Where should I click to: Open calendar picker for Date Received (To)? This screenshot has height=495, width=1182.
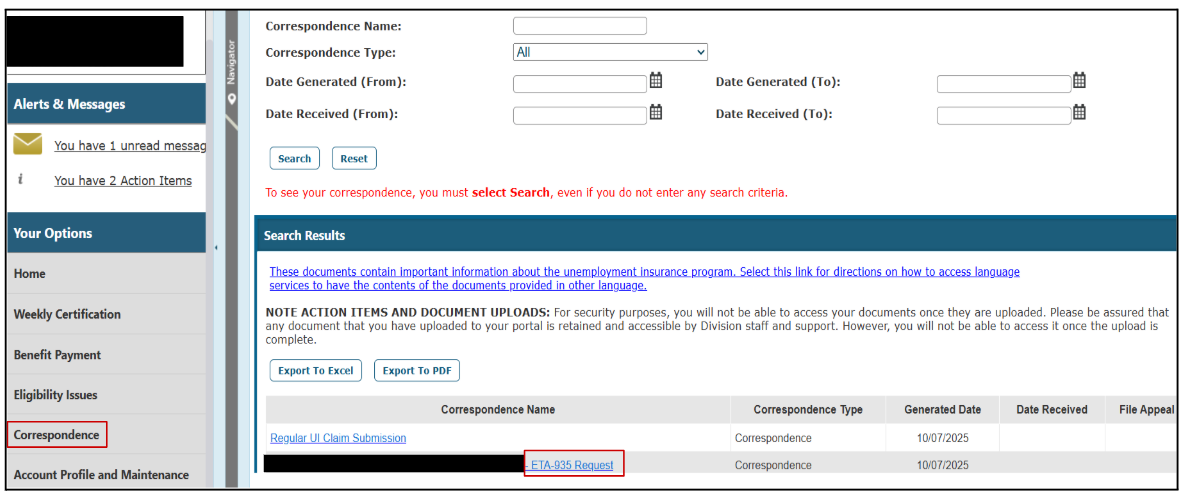[x=1079, y=113]
